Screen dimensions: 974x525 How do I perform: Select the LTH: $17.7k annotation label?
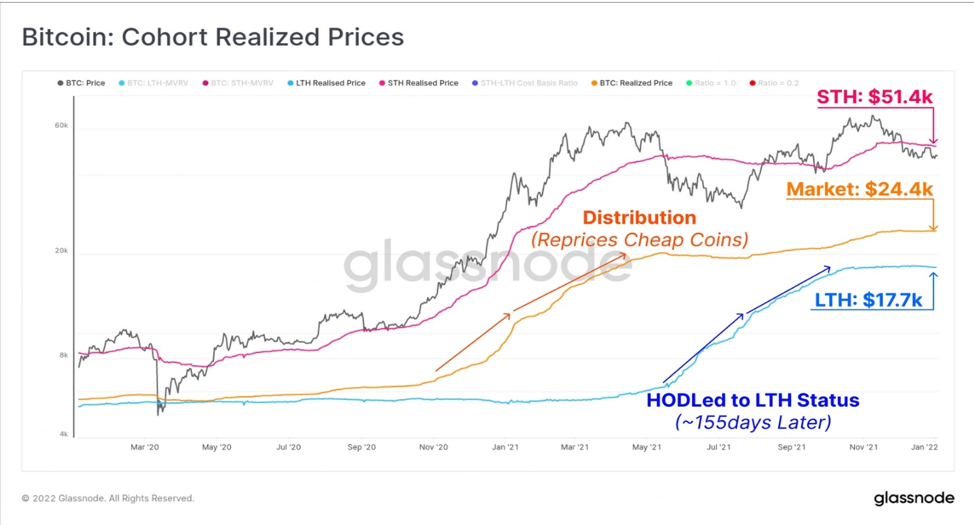[868, 300]
